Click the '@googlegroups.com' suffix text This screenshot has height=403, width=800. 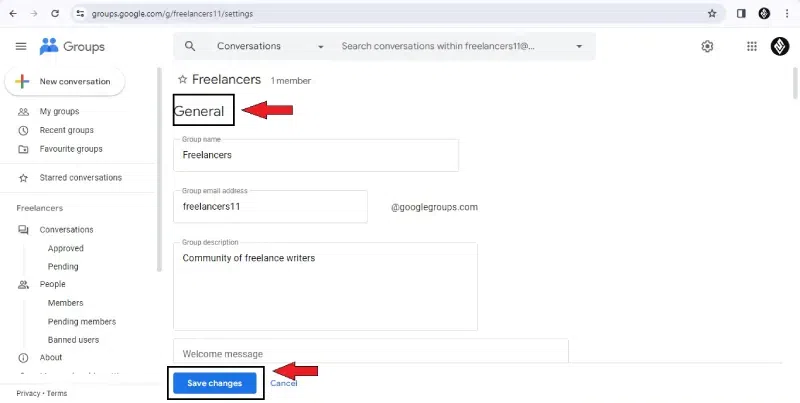pos(434,207)
